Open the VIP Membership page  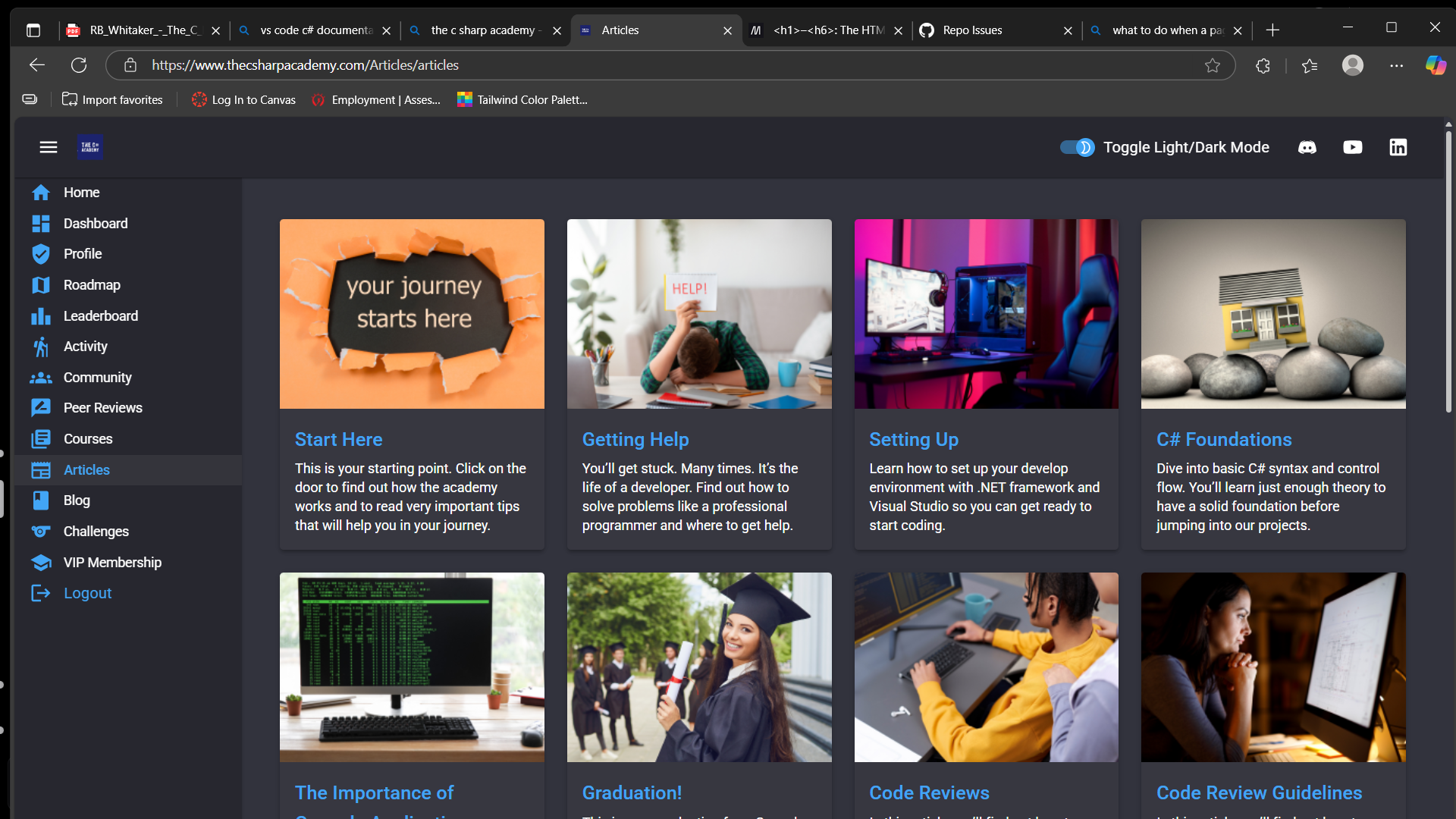pos(112,563)
